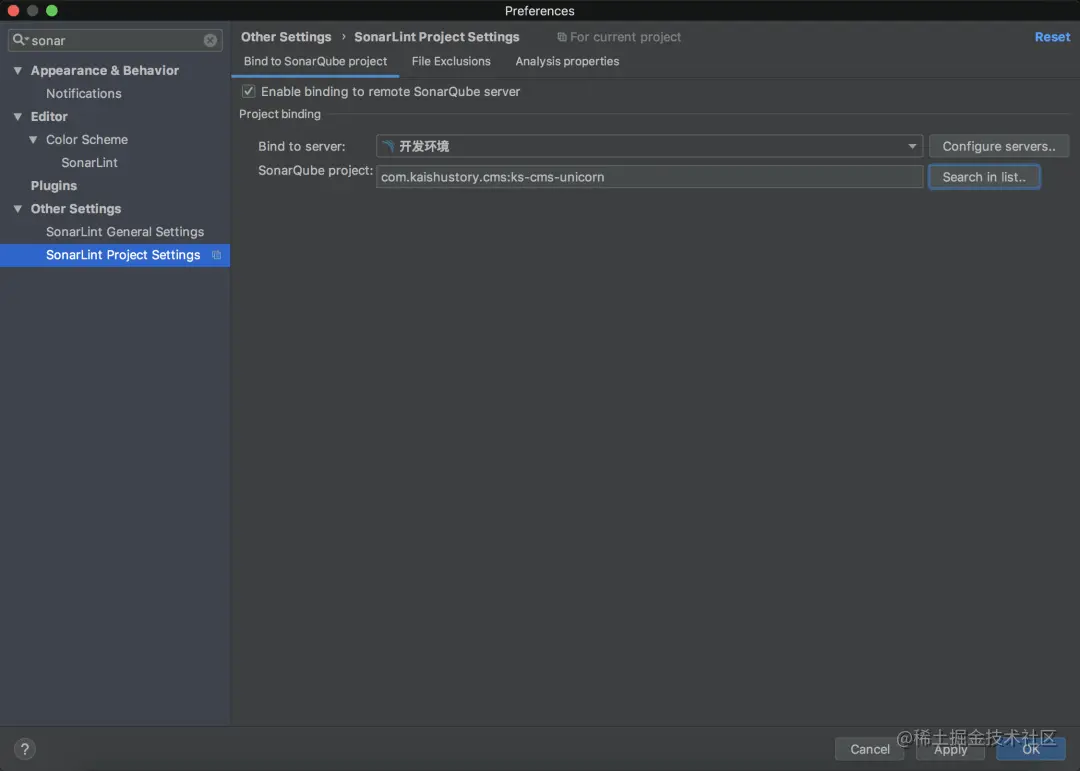Click the Reset link
The image size is (1080, 771).
[x=1052, y=37]
